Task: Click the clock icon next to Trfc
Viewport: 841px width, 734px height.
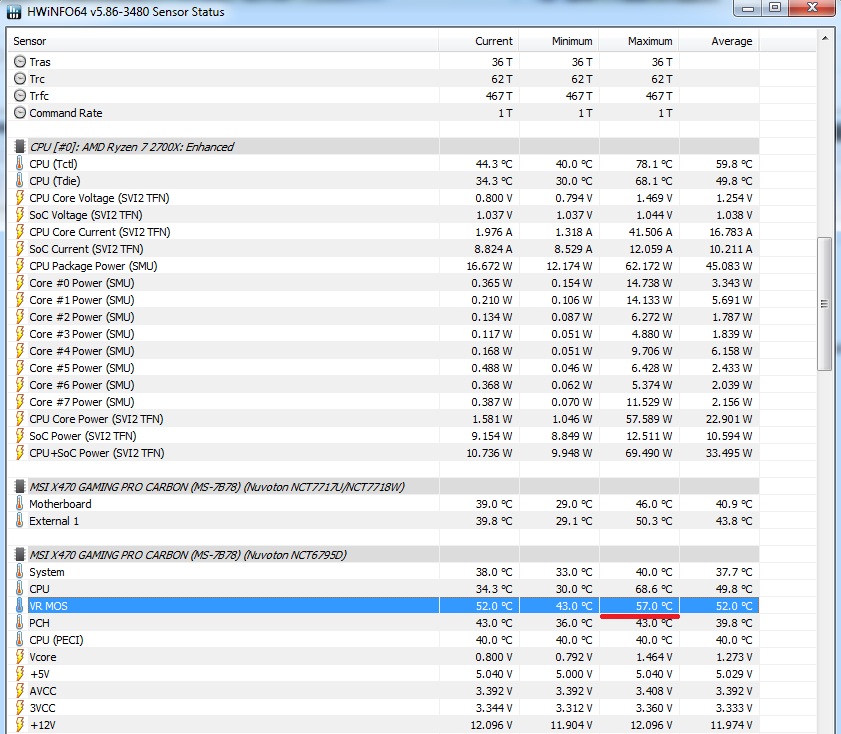Action: (x=20, y=95)
